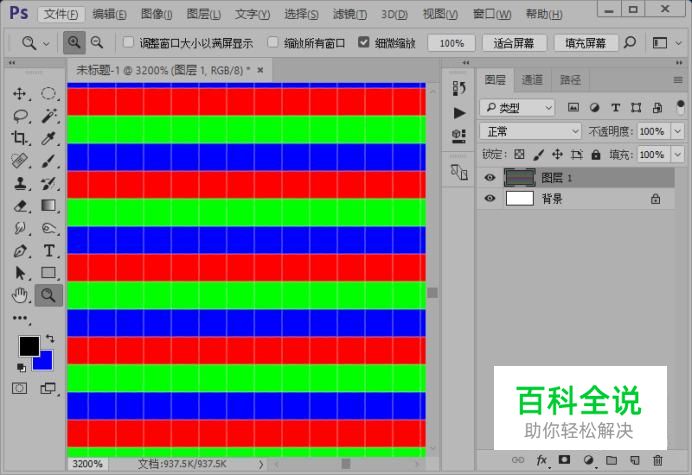Viewport: 692px width, 475px height.
Task: Select the Move tool
Action: coord(19,94)
